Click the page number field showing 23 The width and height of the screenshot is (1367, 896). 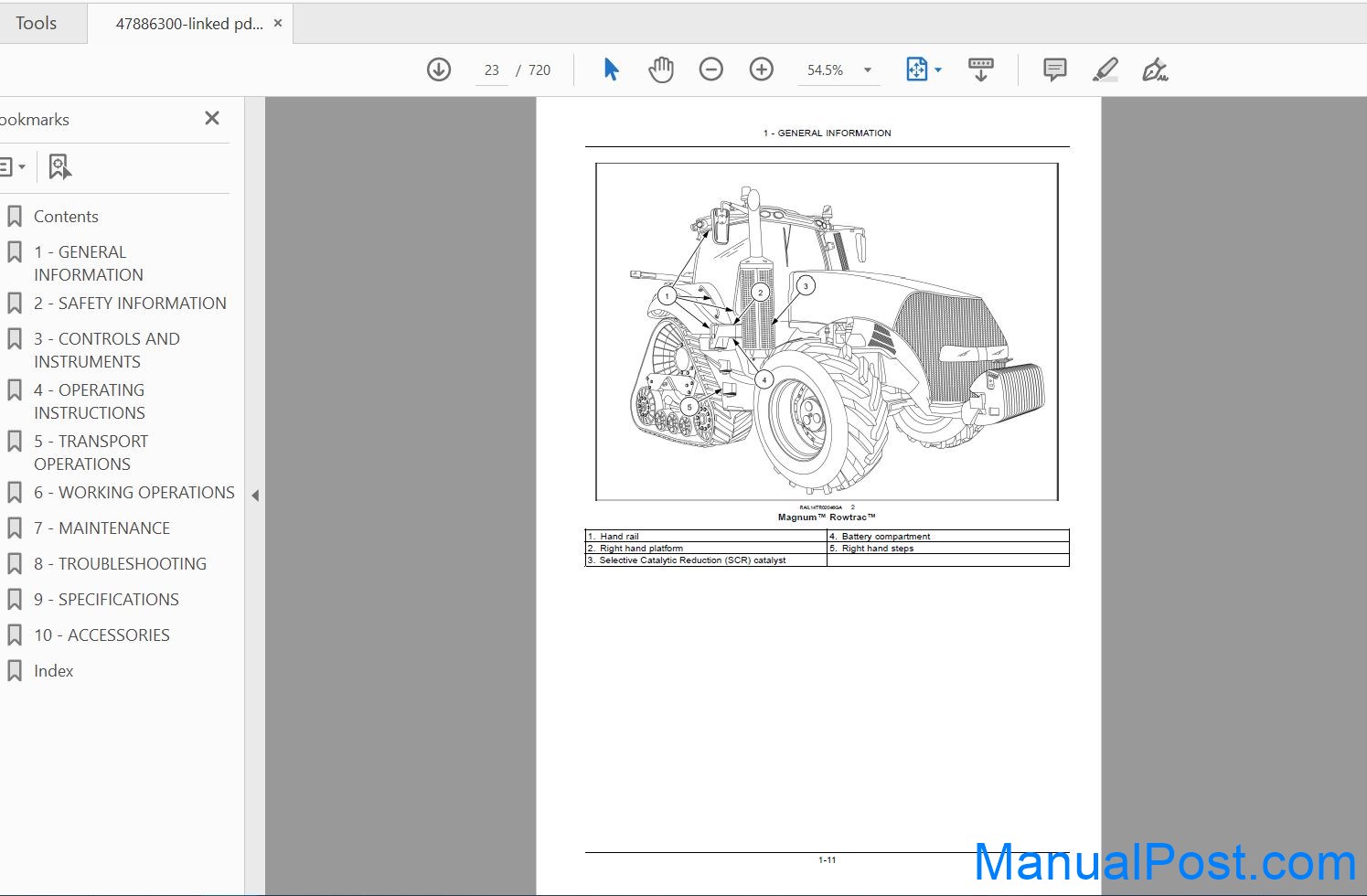point(492,70)
